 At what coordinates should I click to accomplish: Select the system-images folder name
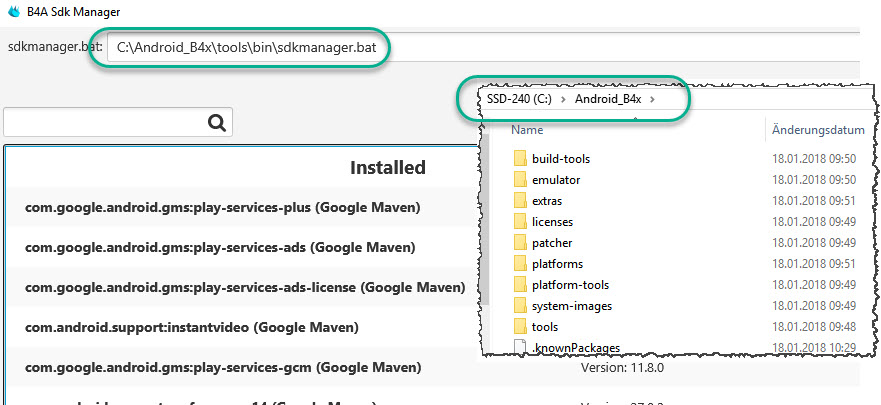point(572,306)
